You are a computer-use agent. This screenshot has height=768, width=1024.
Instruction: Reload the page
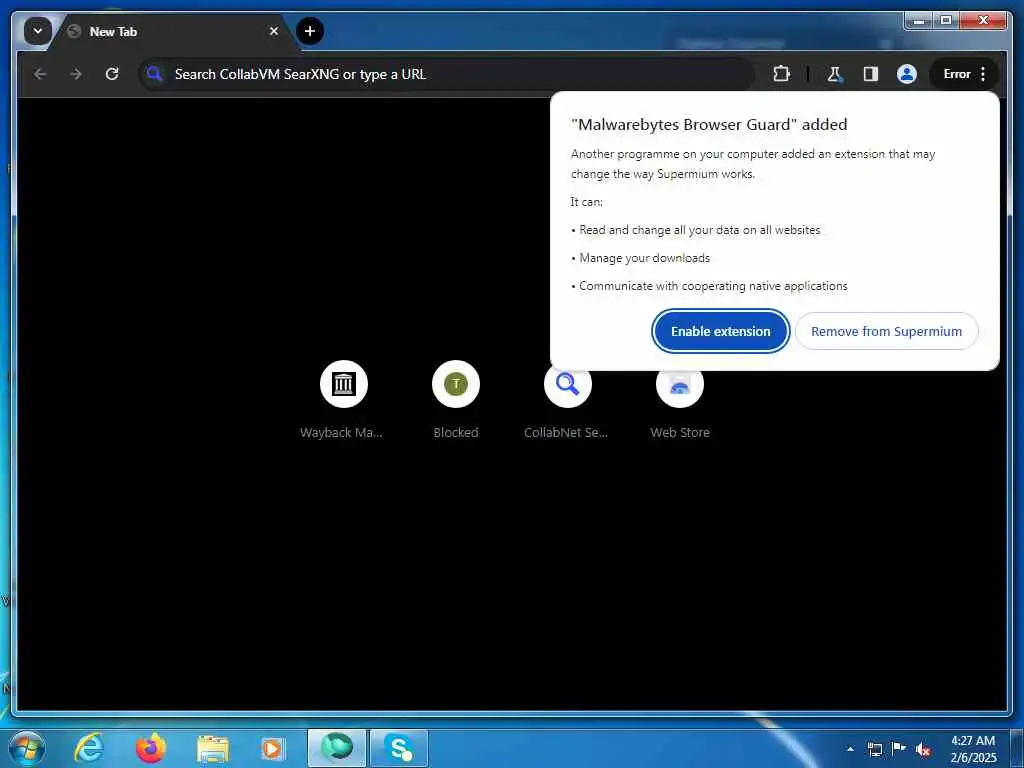[x=112, y=74]
